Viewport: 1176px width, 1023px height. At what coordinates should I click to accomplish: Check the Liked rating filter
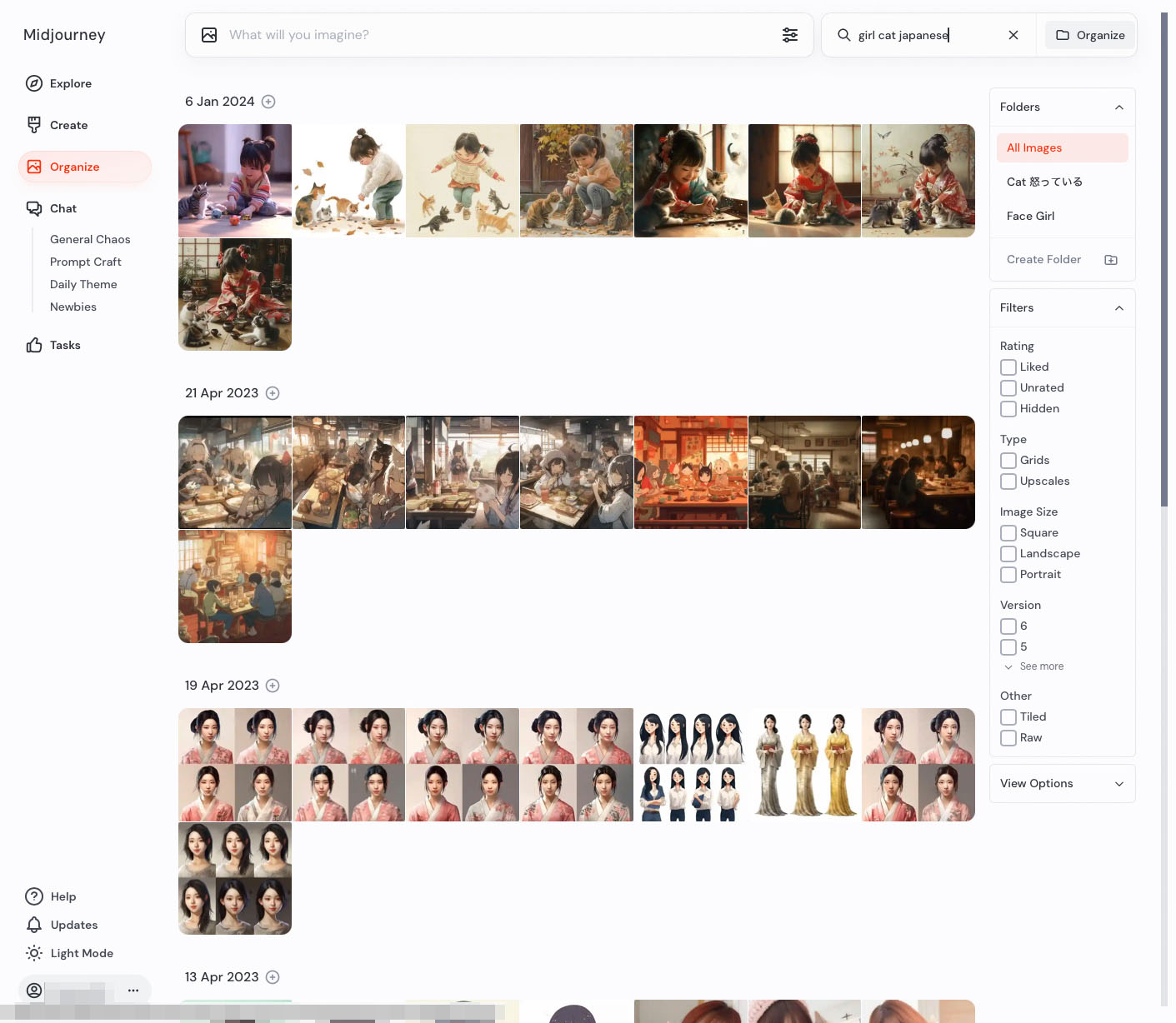pos(1008,367)
